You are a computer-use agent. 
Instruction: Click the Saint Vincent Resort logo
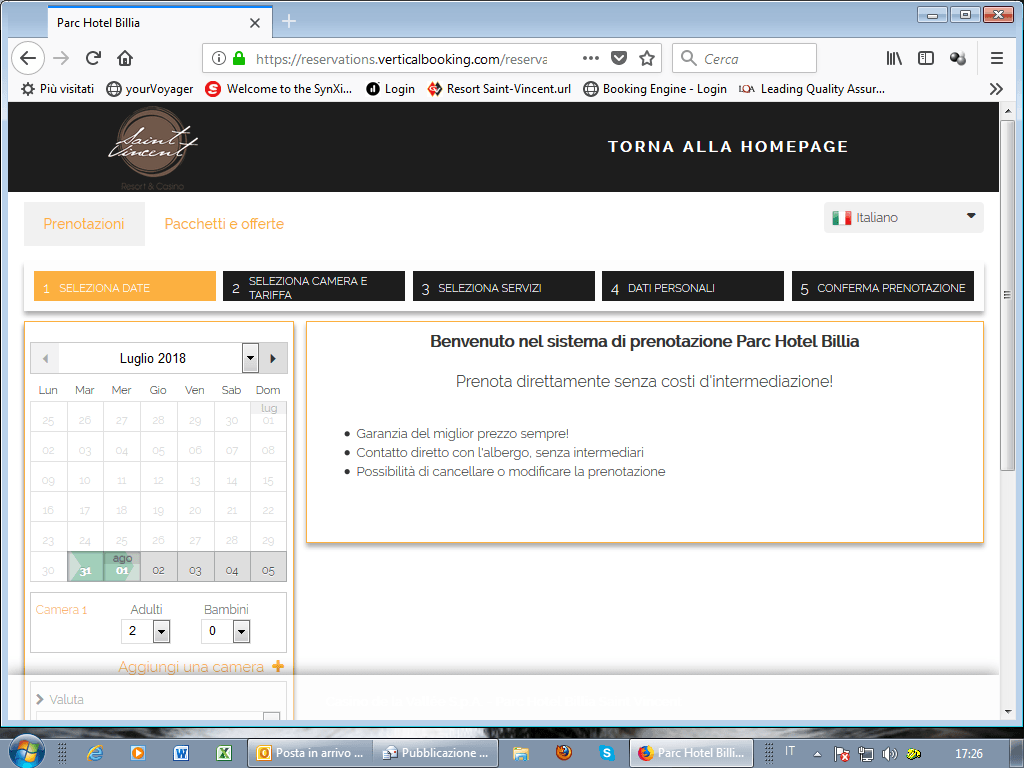point(153,147)
